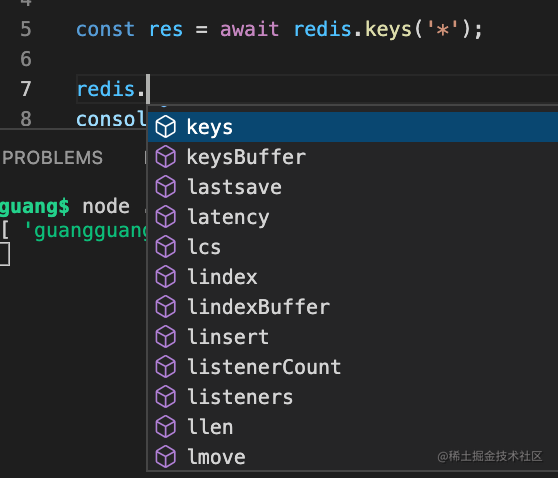Image resolution: width=558 pixels, height=478 pixels.
Task: Pick the lmove suggestion
Action: [x=352, y=457]
